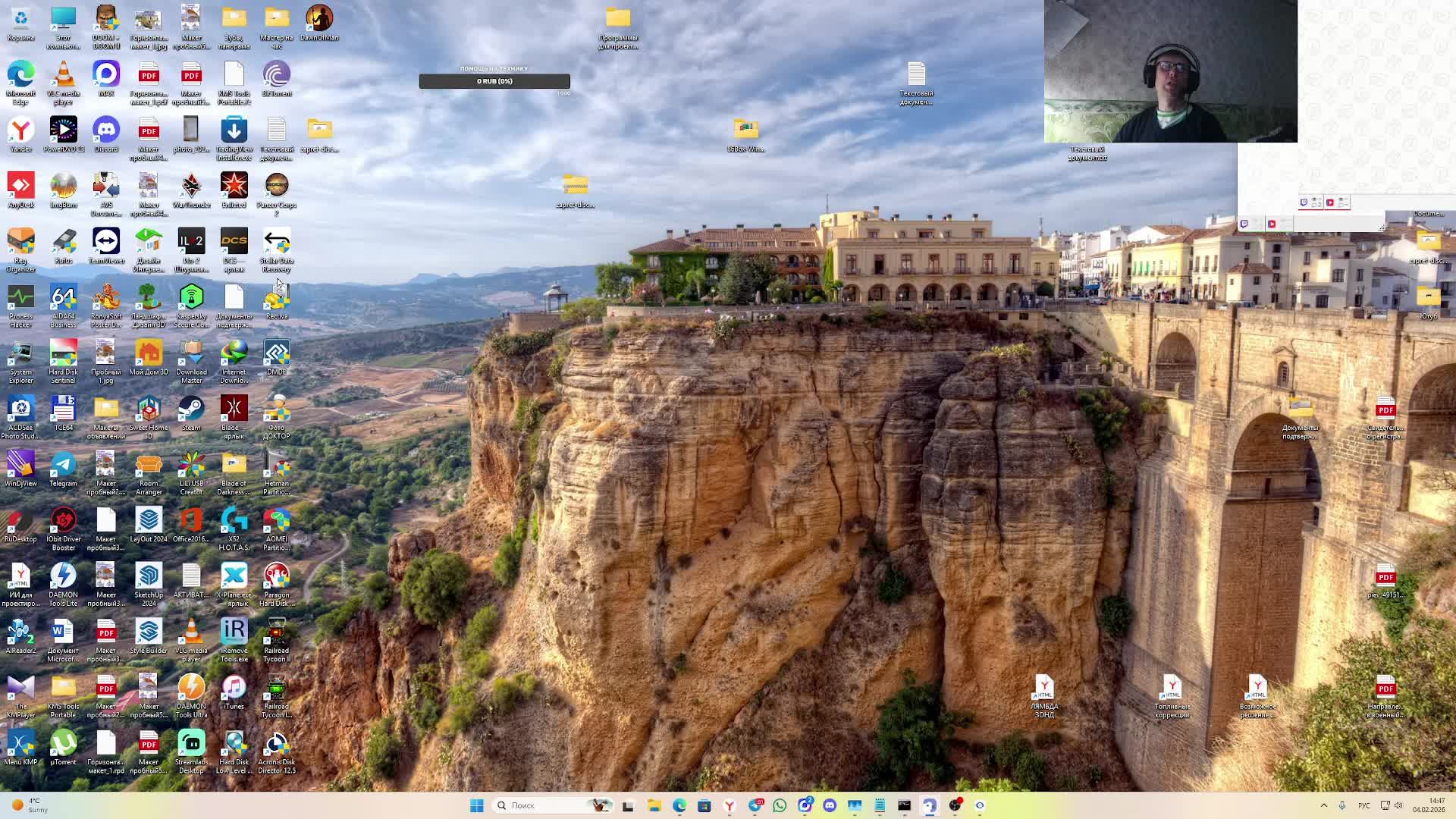This screenshot has width=1456, height=819.
Task: Select the iTunes desktop icon
Action: click(x=234, y=689)
